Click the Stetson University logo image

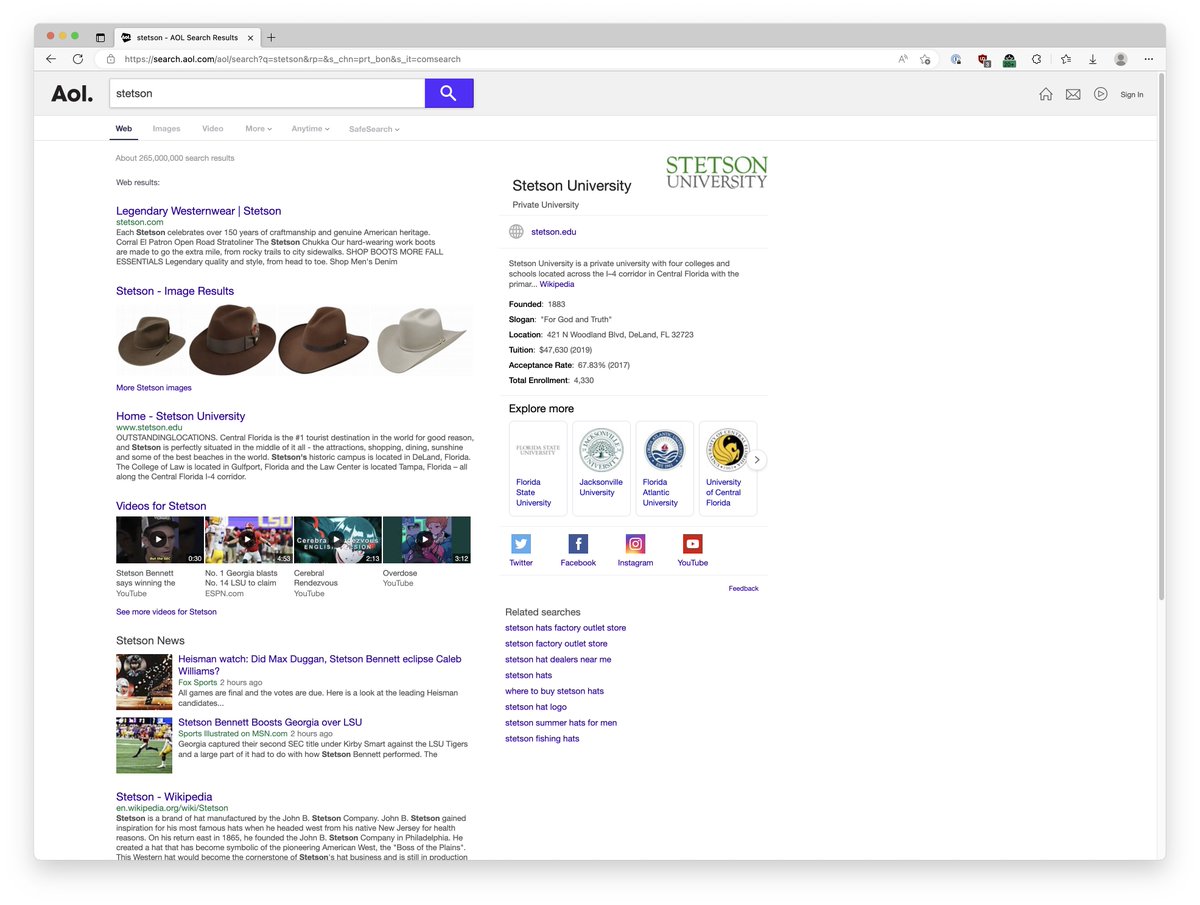tap(716, 171)
